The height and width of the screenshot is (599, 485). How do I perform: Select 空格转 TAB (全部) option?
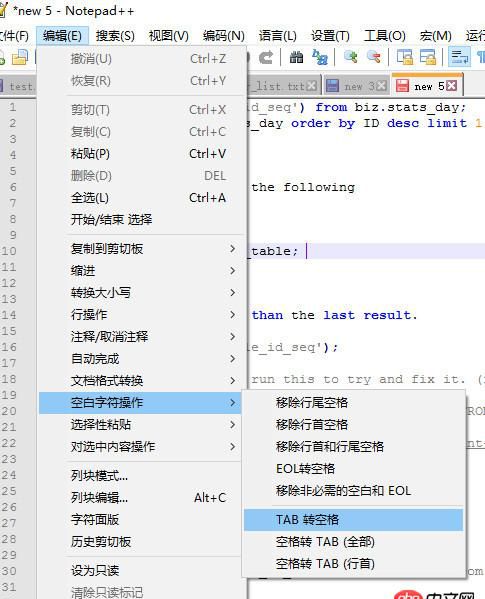tap(353, 542)
